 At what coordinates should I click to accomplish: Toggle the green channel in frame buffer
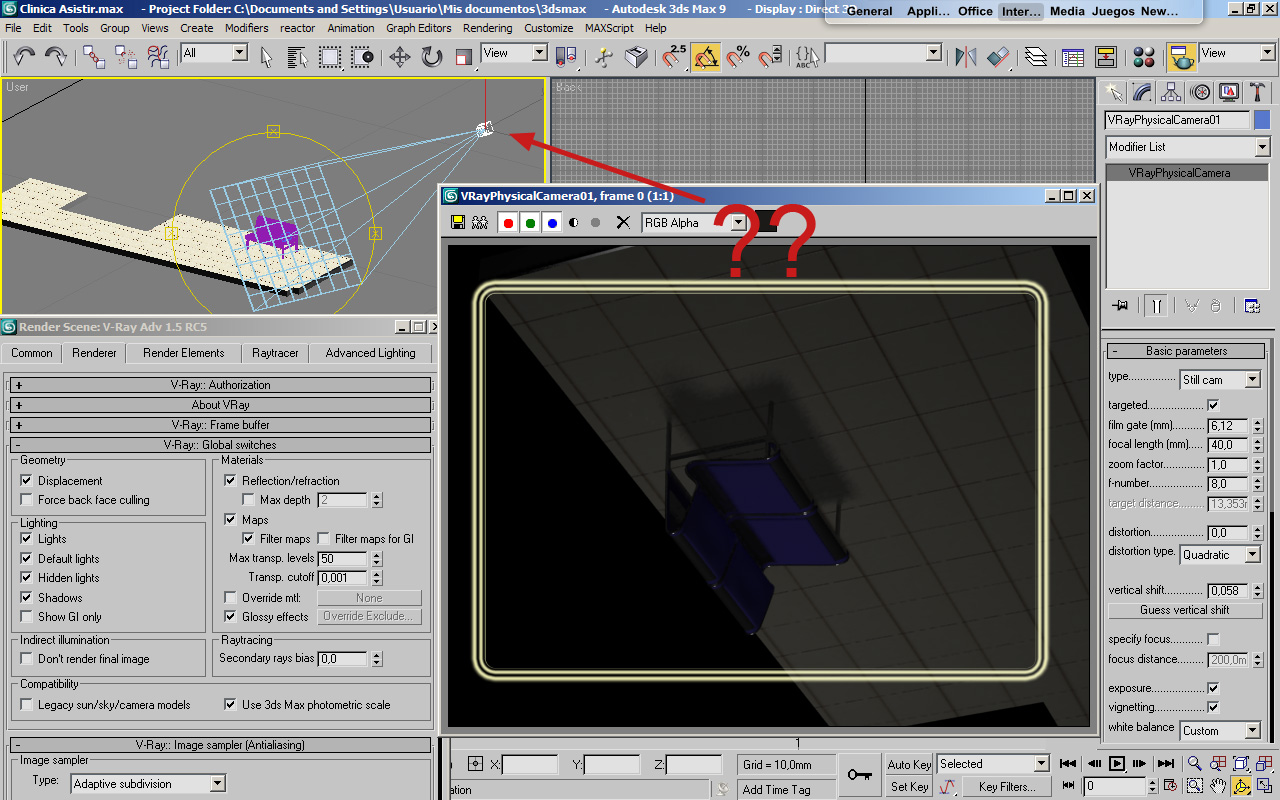pyautogui.click(x=530, y=222)
